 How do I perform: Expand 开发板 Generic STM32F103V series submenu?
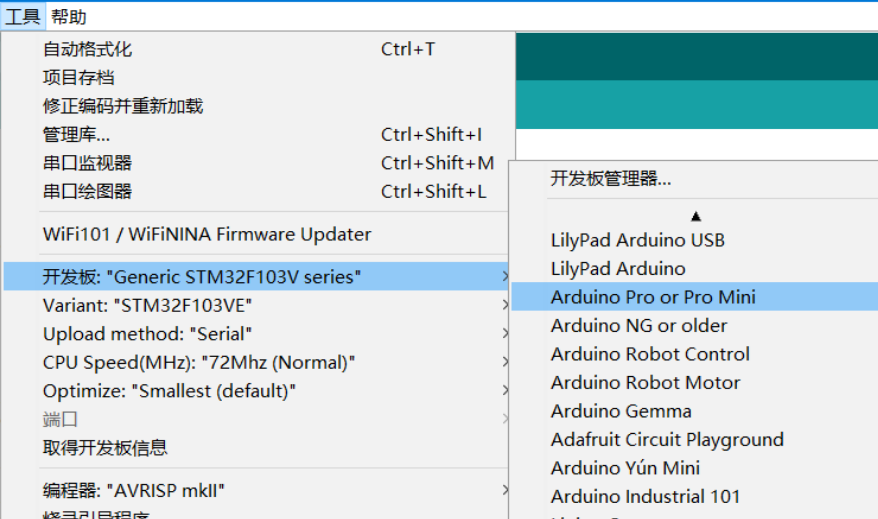coord(256,277)
